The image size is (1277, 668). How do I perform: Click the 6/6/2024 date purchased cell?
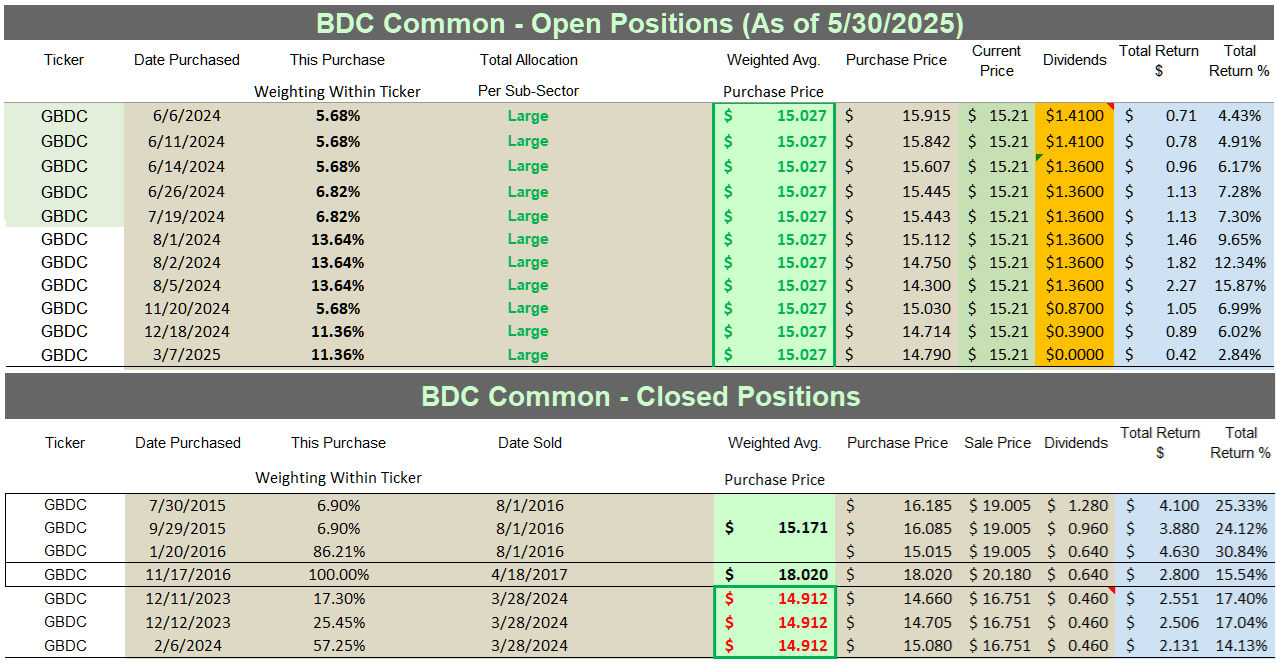[x=187, y=116]
